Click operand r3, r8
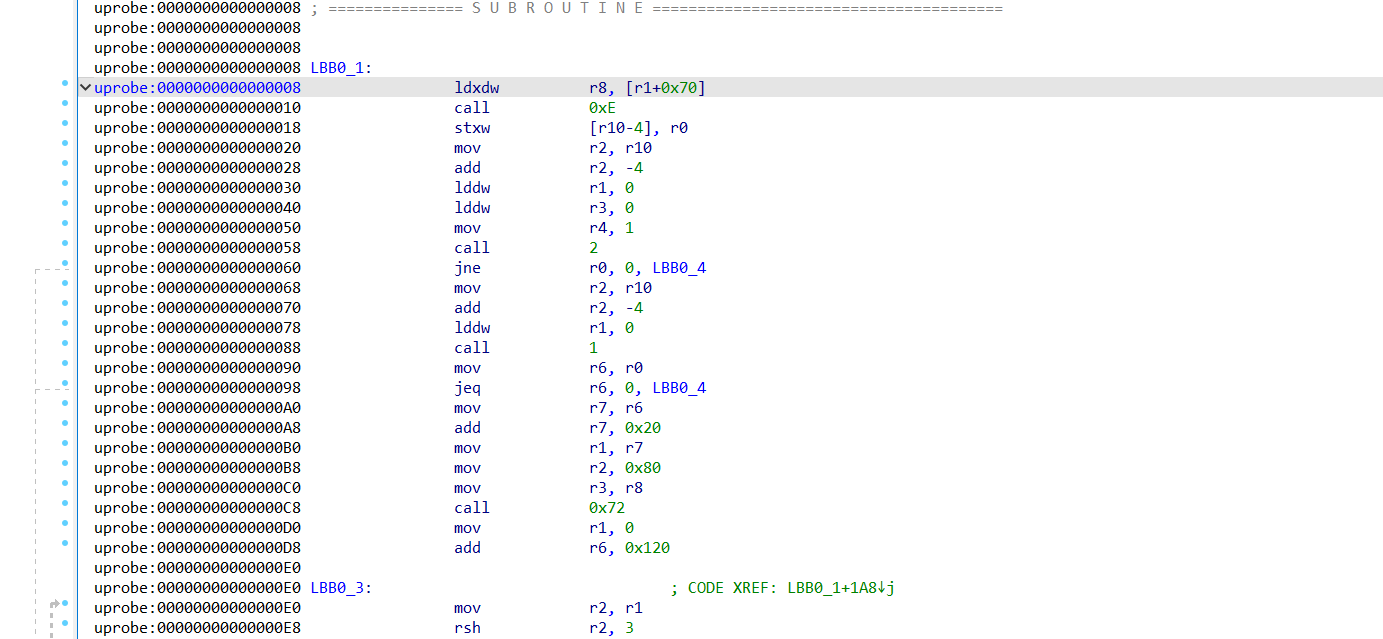 click(x=616, y=488)
